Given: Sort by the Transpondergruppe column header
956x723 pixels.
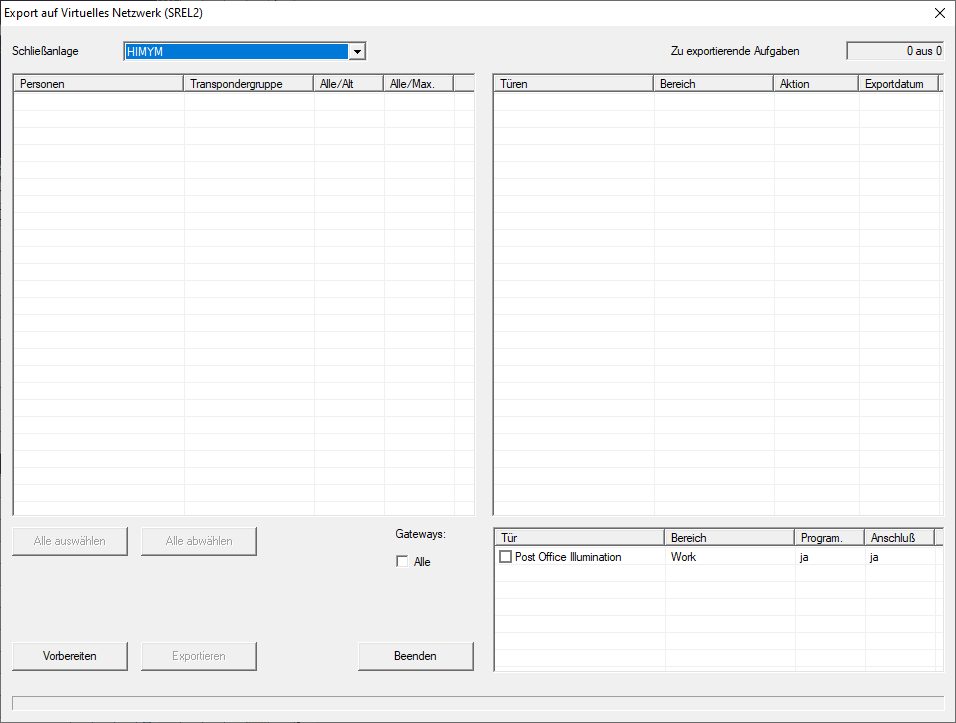Looking at the screenshot, I should click(248, 84).
